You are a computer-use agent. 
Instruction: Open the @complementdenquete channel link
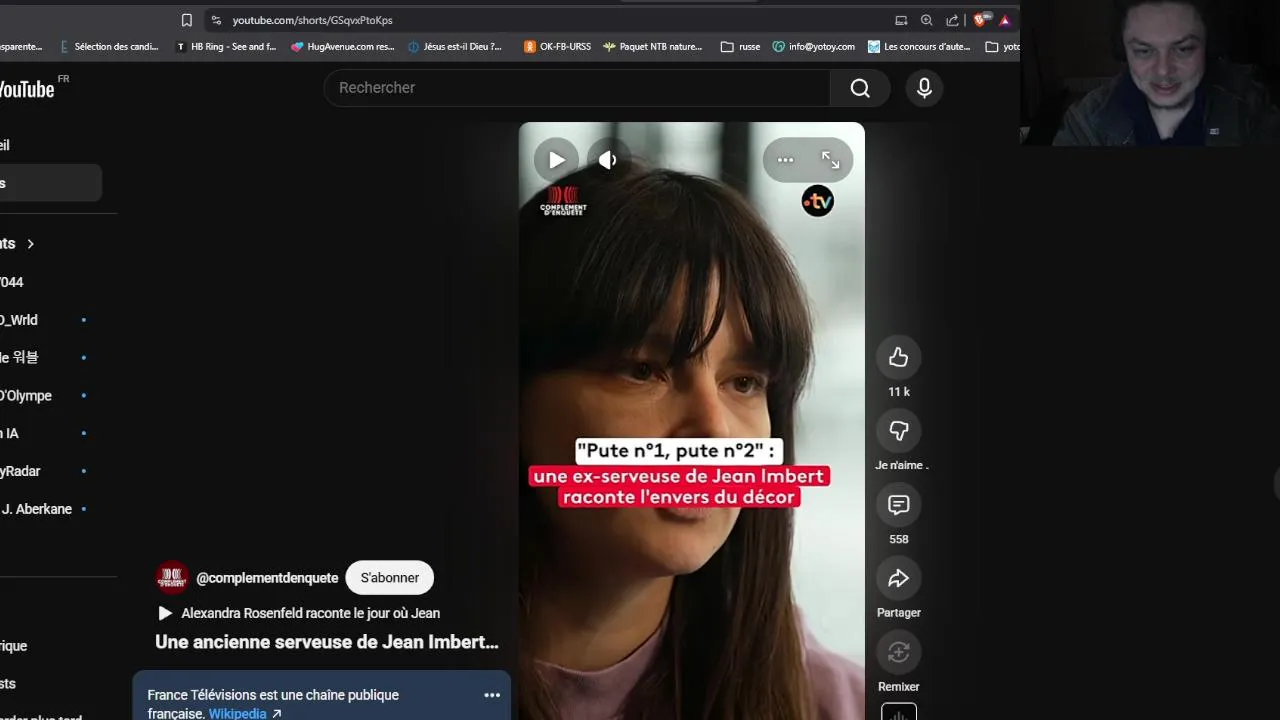click(267, 578)
